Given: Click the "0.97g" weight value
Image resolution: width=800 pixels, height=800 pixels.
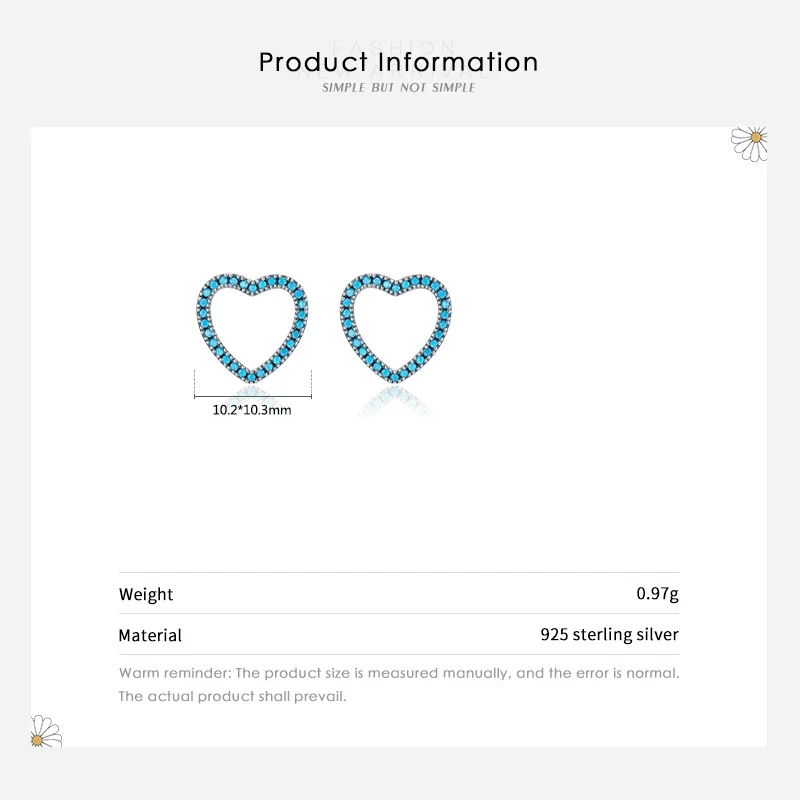Looking at the screenshot, I should pyautogui.click(x=658, y=594).
